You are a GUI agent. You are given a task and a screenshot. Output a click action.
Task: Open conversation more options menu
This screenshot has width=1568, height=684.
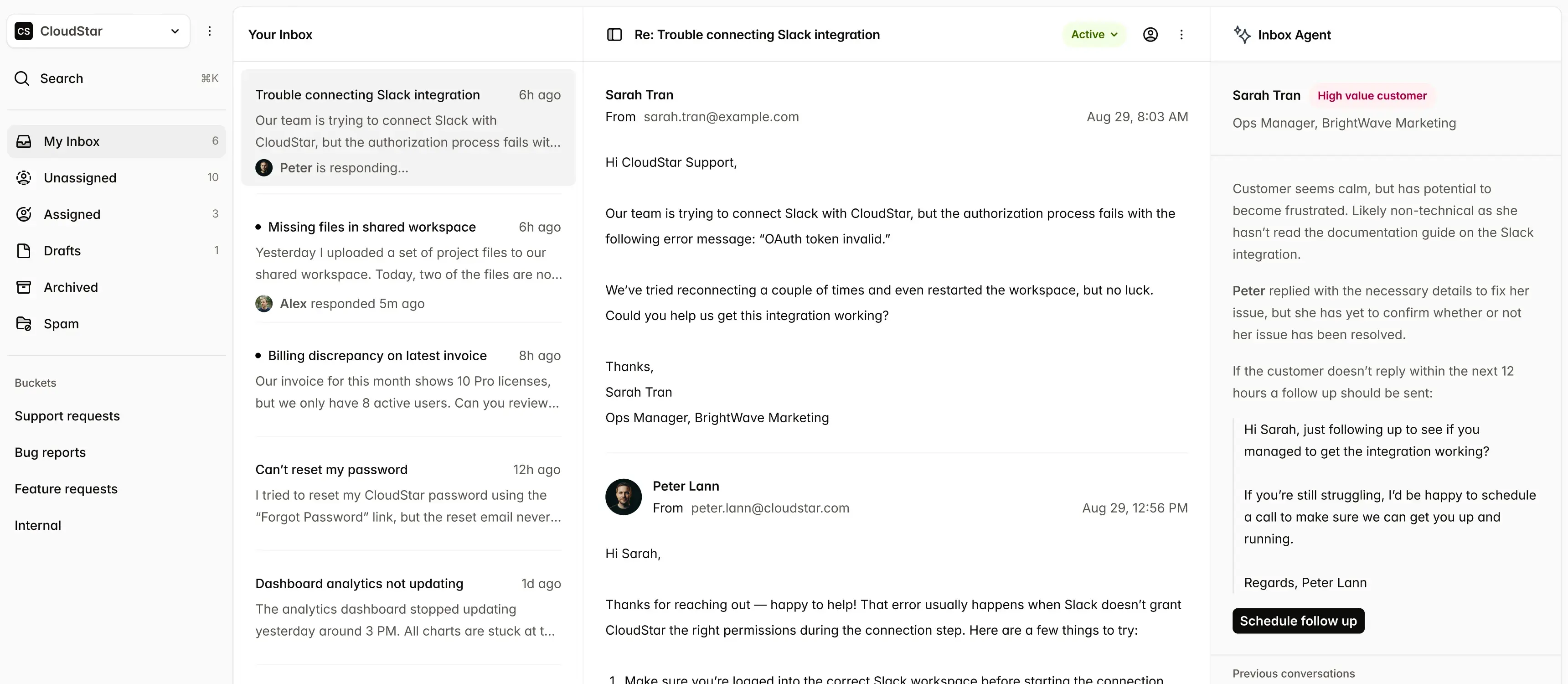tap(1181, 35)
